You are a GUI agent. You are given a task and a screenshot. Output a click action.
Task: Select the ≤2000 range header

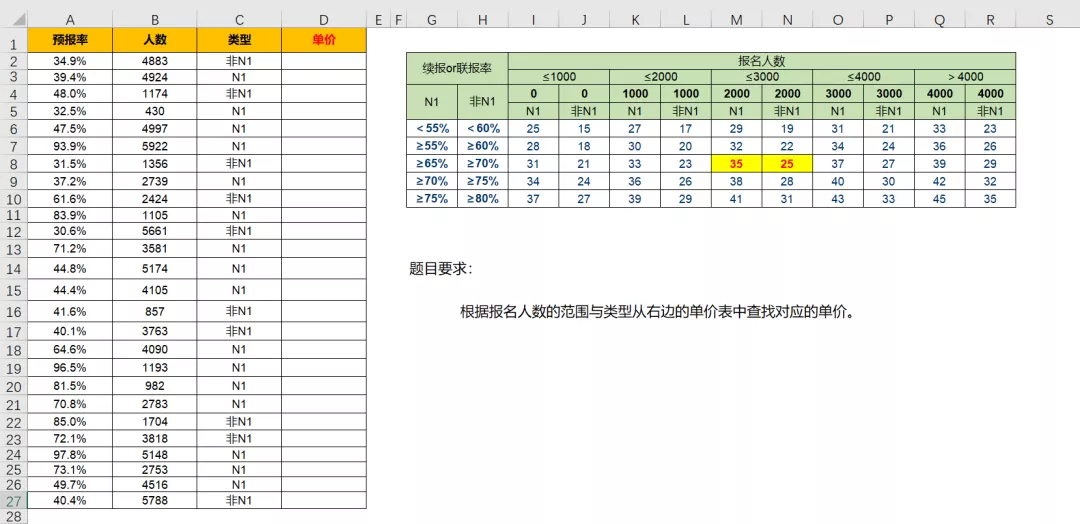(x=660, y=76)
